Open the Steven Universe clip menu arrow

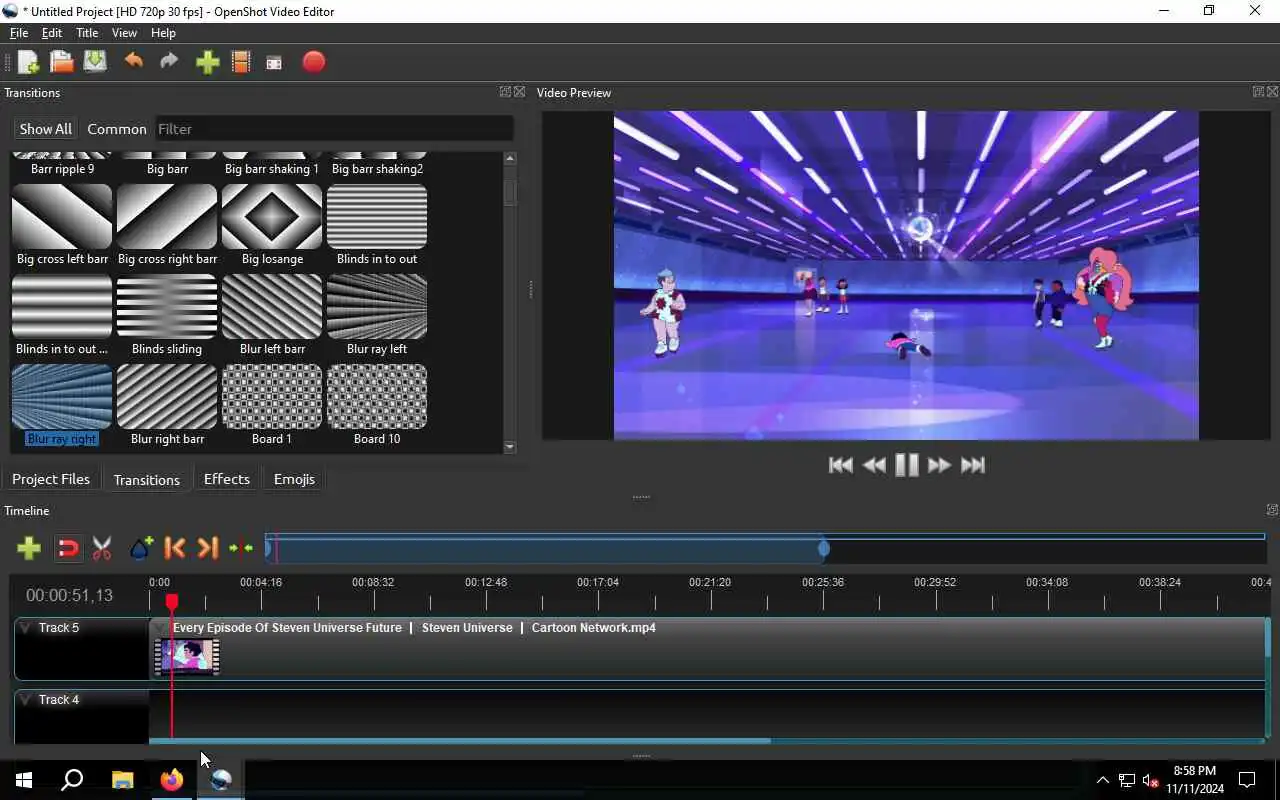click(x=161, y=628)
